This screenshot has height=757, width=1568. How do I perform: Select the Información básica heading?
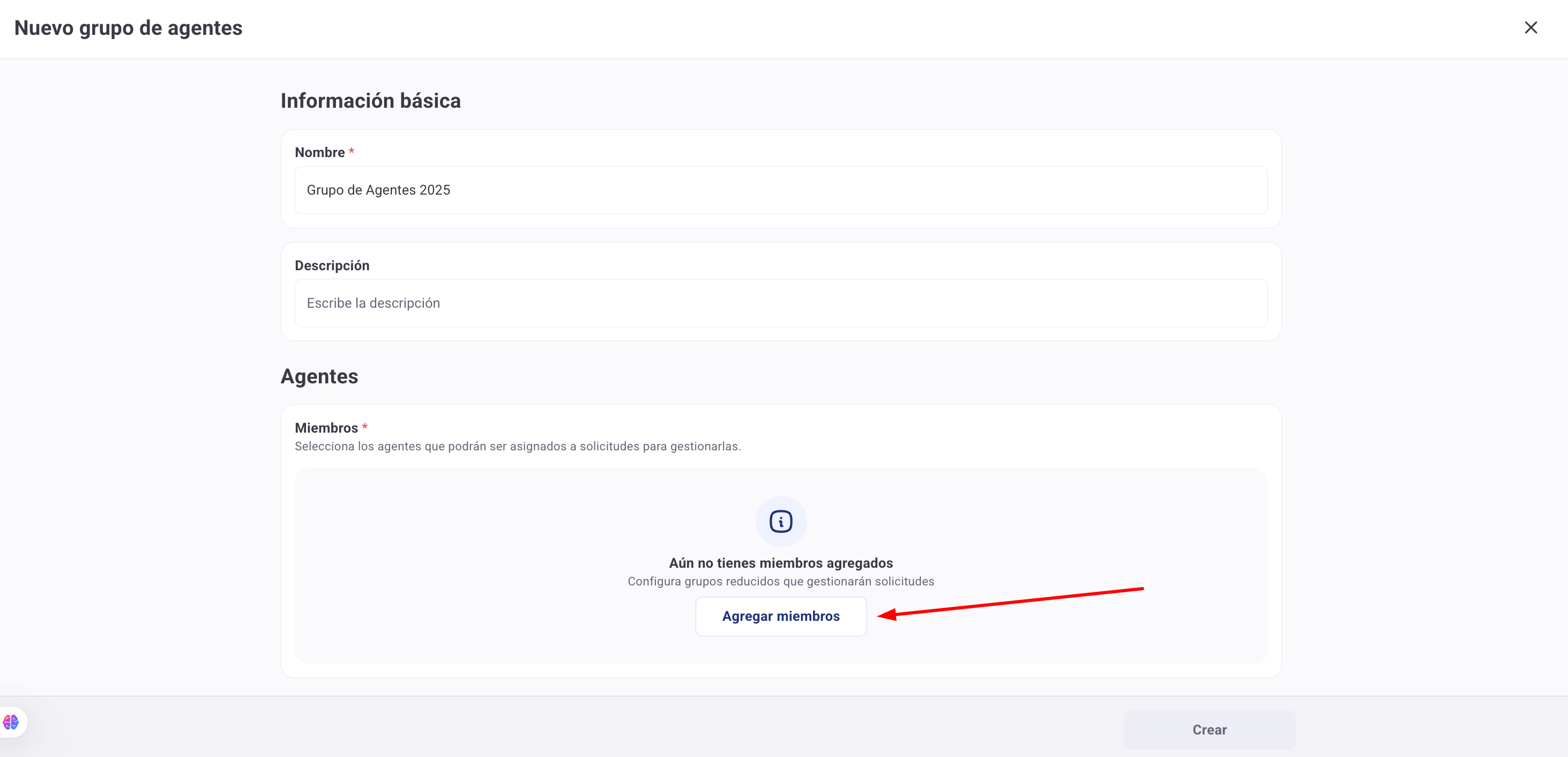coord(371,100)
